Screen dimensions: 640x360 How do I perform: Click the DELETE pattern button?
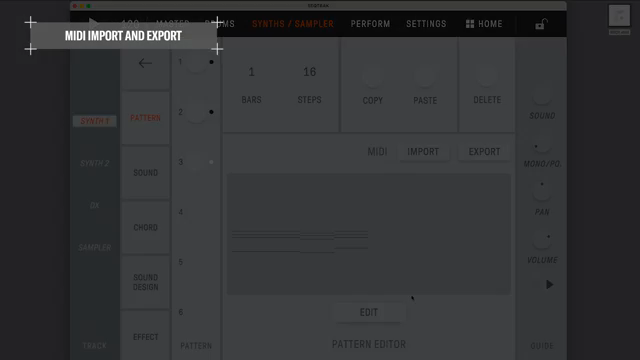487,76
